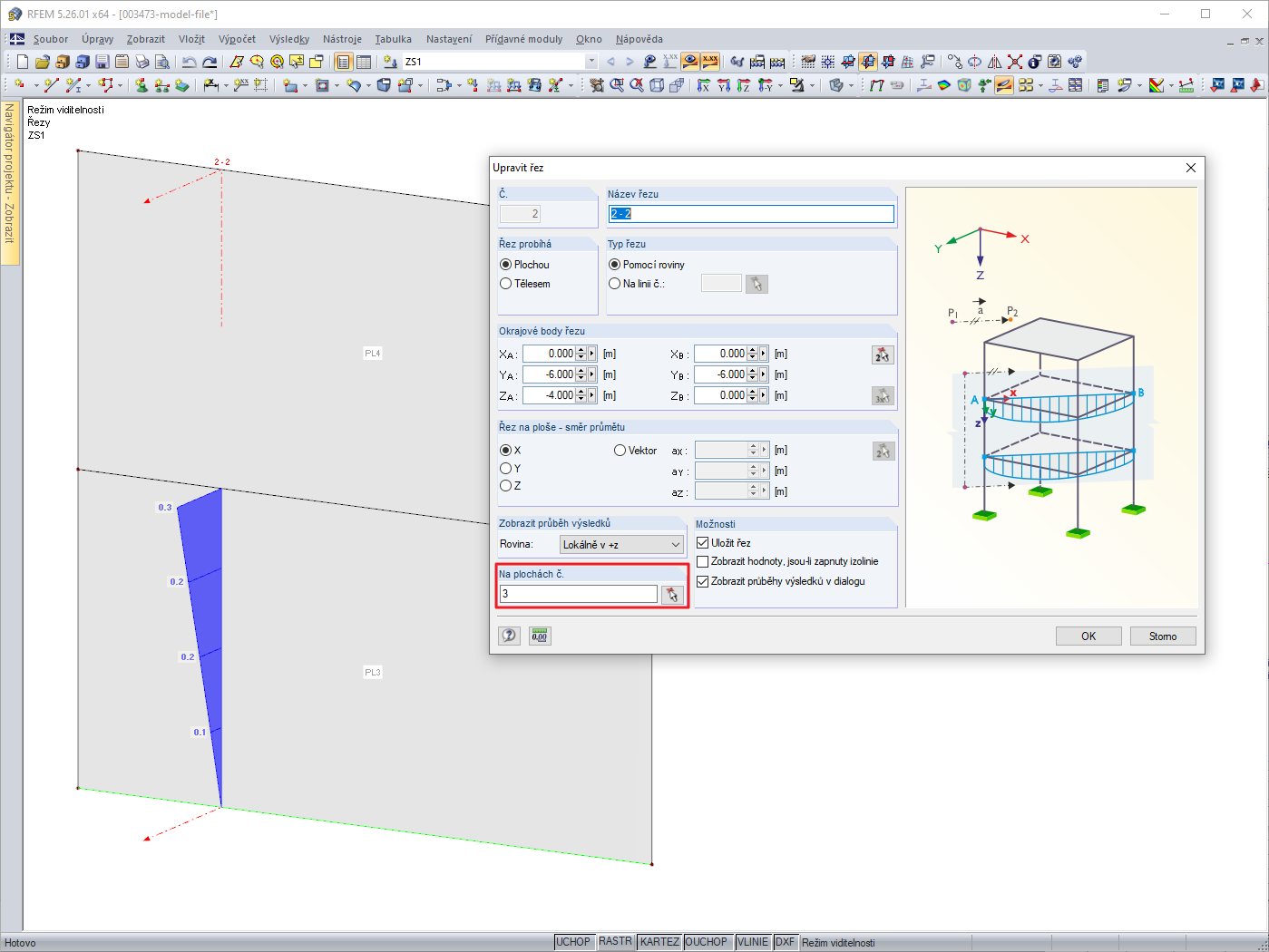Print the current view with the printer icon
Viewport: 1269px width, 952px height.
pyautogui.click(x=142, y=62)
